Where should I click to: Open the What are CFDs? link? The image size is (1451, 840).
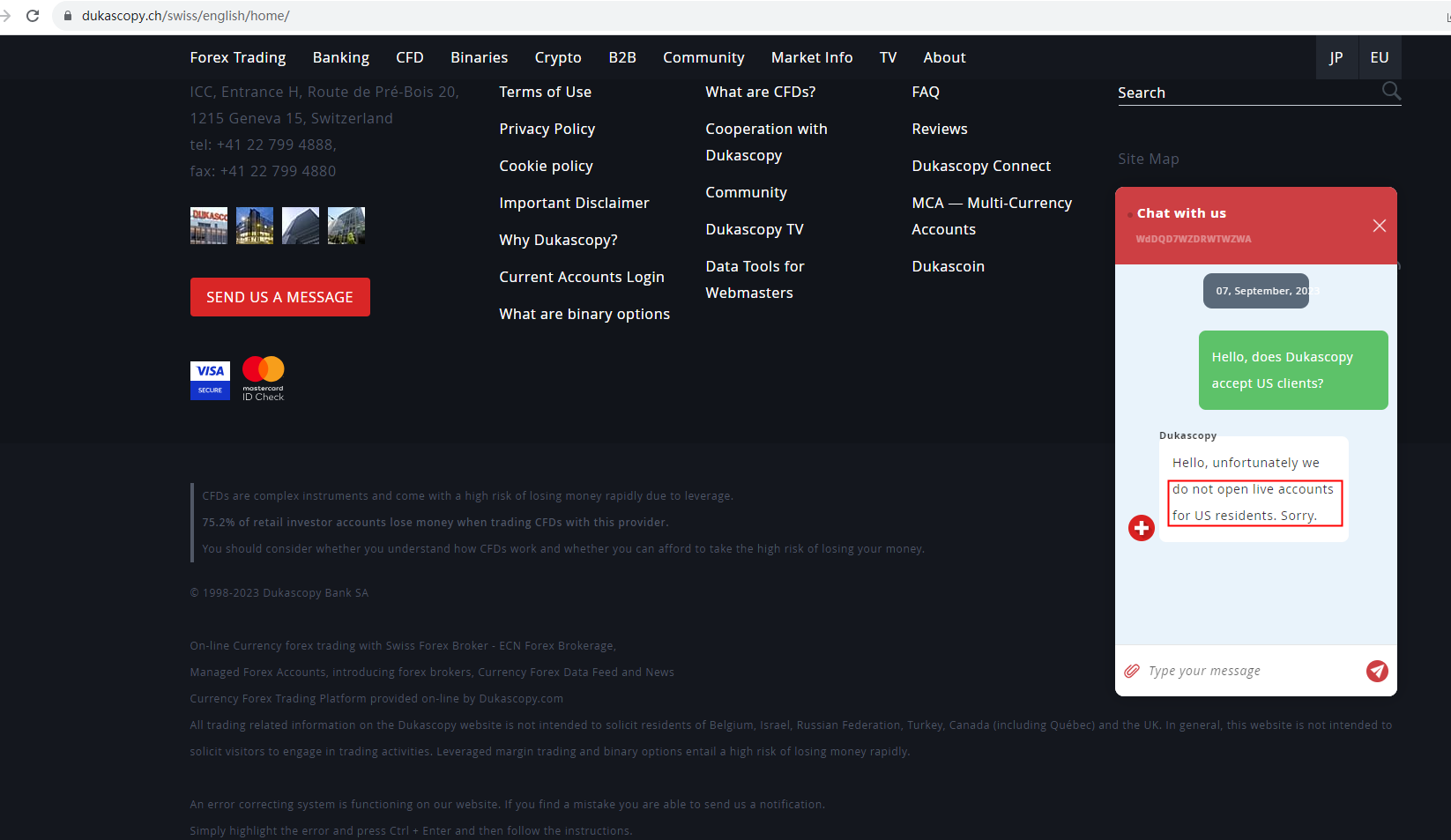tap(760, 91)
